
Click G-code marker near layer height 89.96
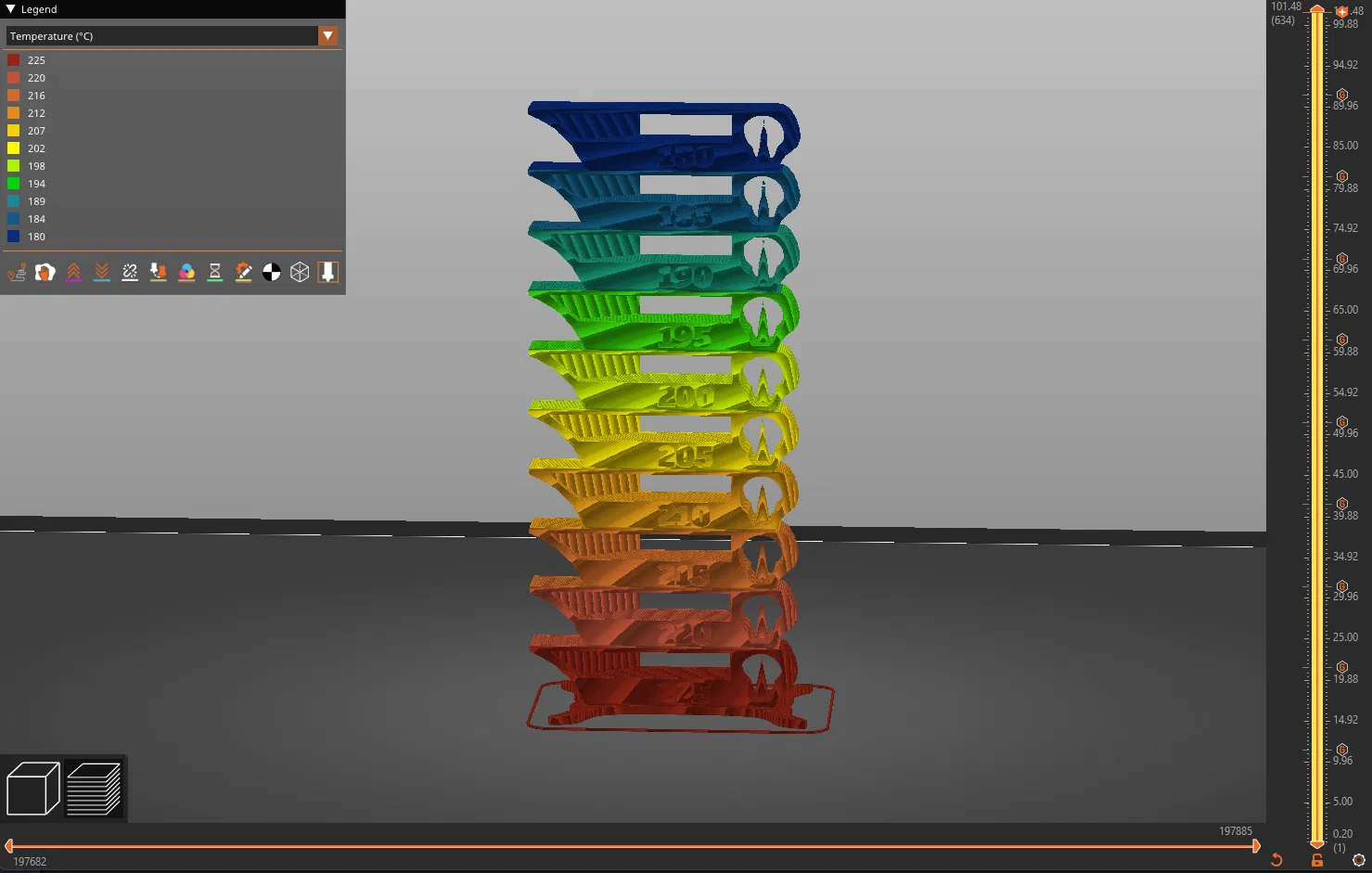1342,95
